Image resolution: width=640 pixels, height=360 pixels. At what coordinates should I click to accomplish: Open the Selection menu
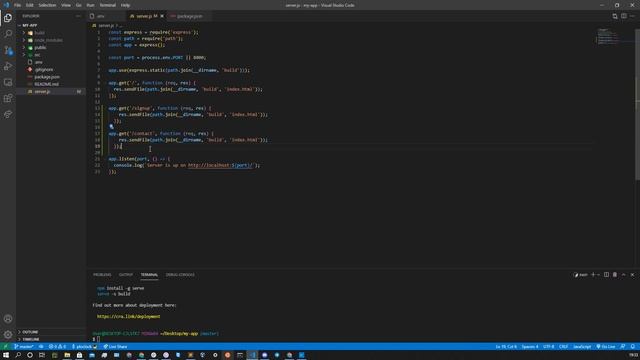coord(47,5)
